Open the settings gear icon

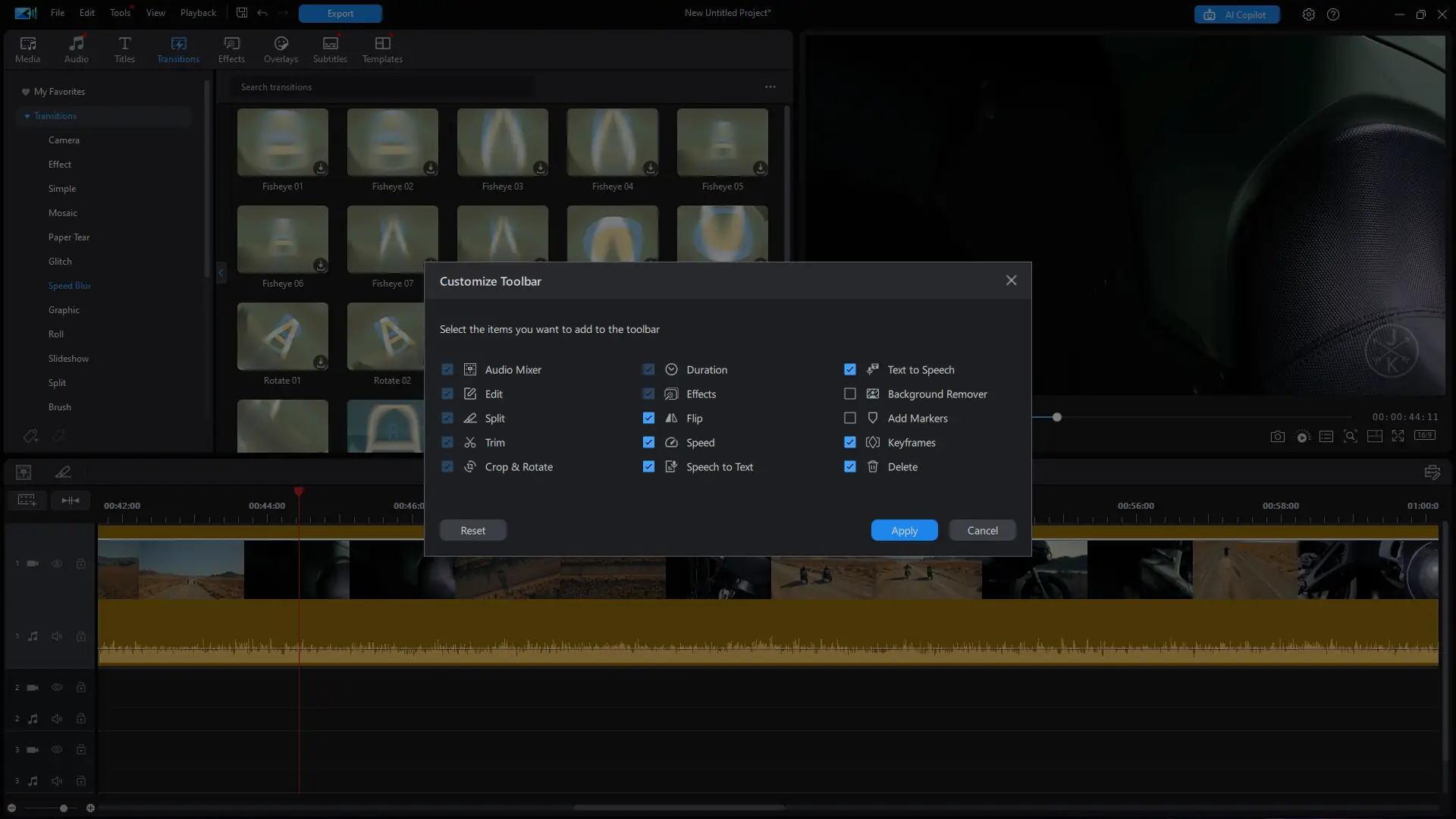pos(1309,14)
